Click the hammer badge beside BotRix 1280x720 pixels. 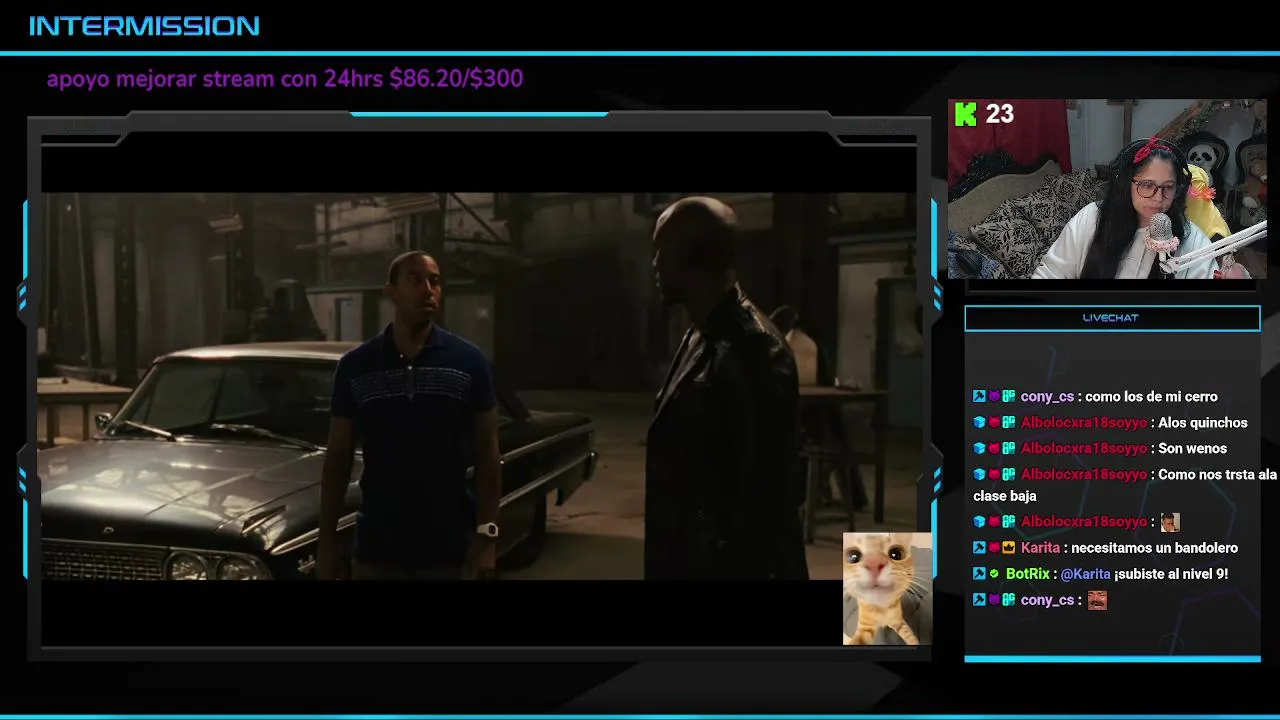(x=979, y=574)
